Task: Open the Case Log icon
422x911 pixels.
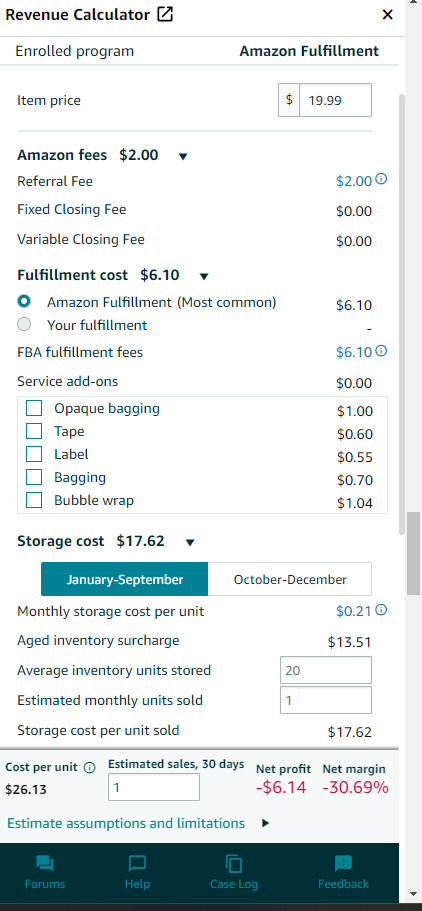Action: (x=234, y=864)
